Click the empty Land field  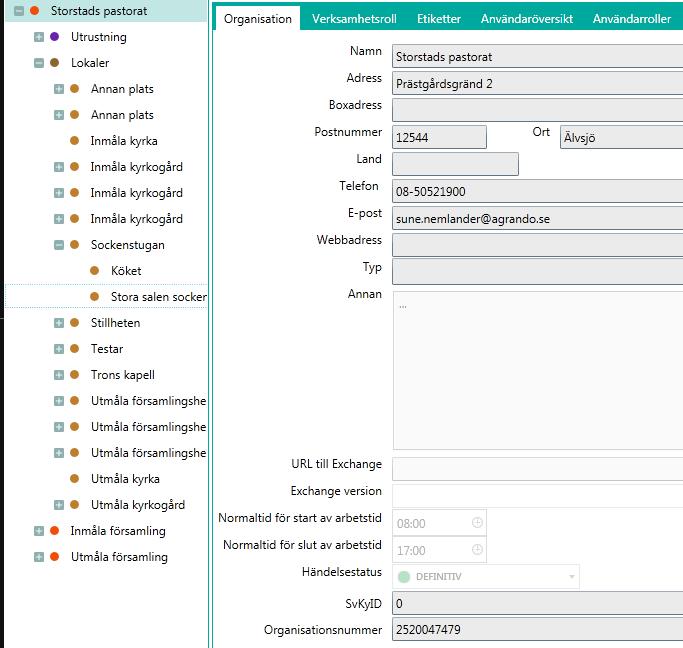pos(455,164)
